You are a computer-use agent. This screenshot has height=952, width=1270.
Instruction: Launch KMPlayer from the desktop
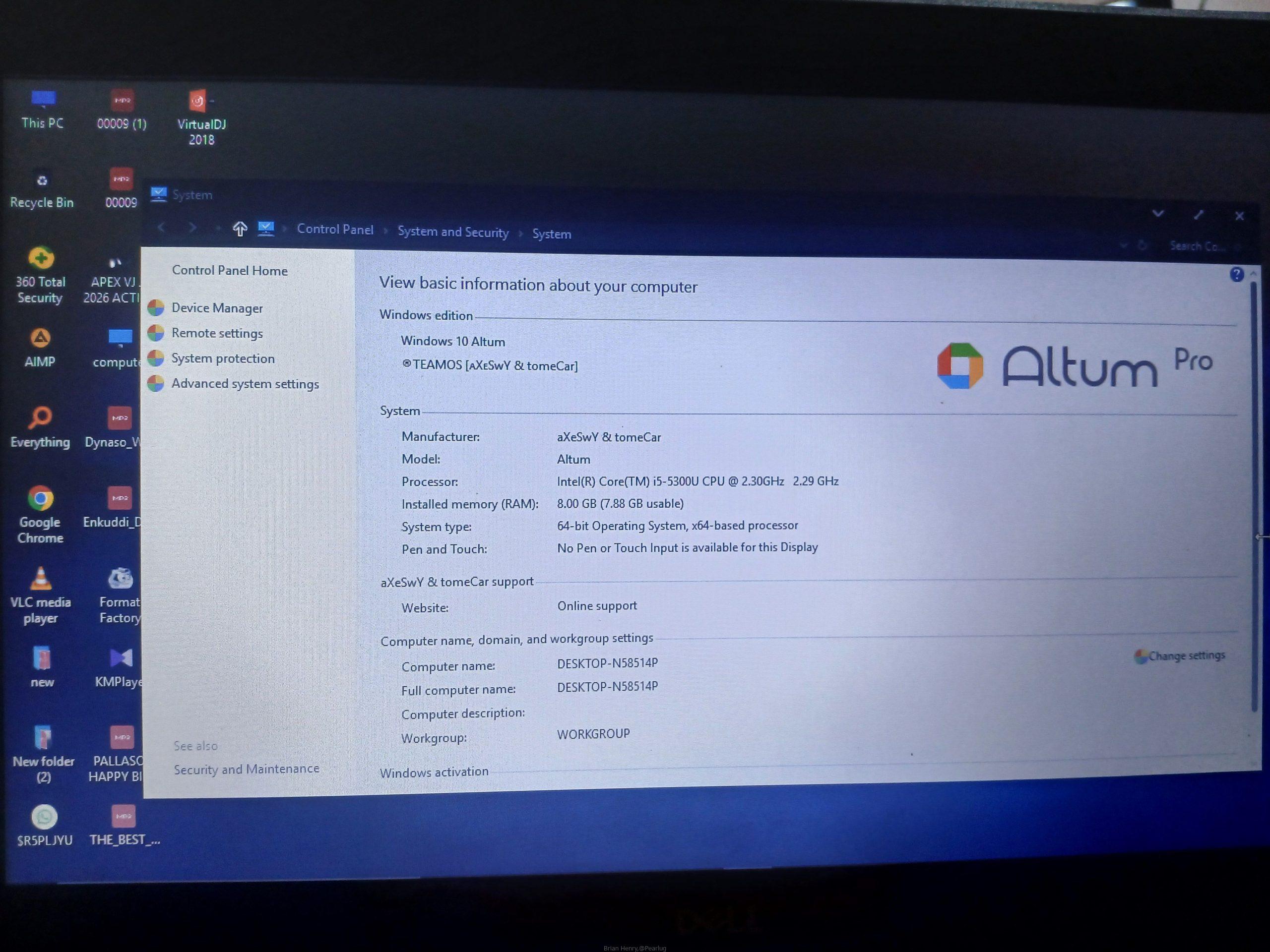(x=120, y=667)
